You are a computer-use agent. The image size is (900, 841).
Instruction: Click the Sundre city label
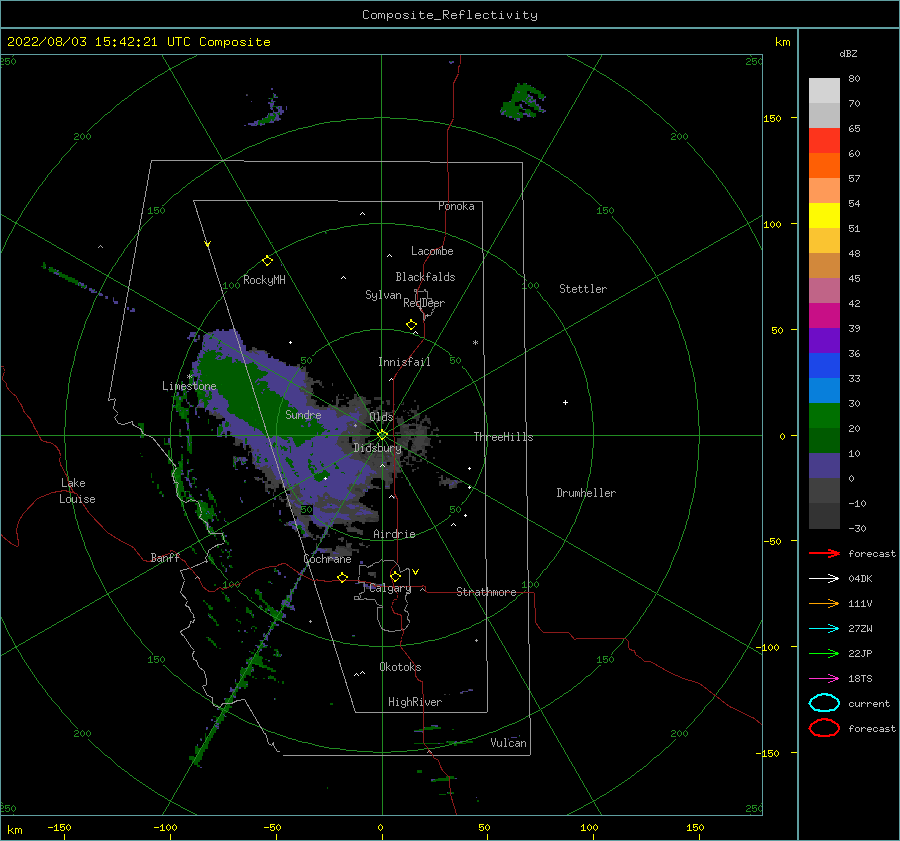tap(304, 414)
